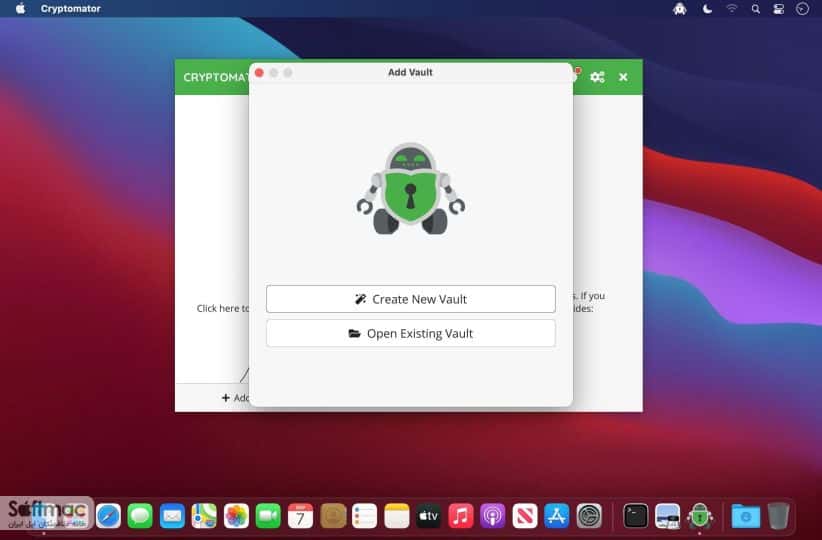
Task: Open Terminal from the Dock
Action: click(635, 516)
